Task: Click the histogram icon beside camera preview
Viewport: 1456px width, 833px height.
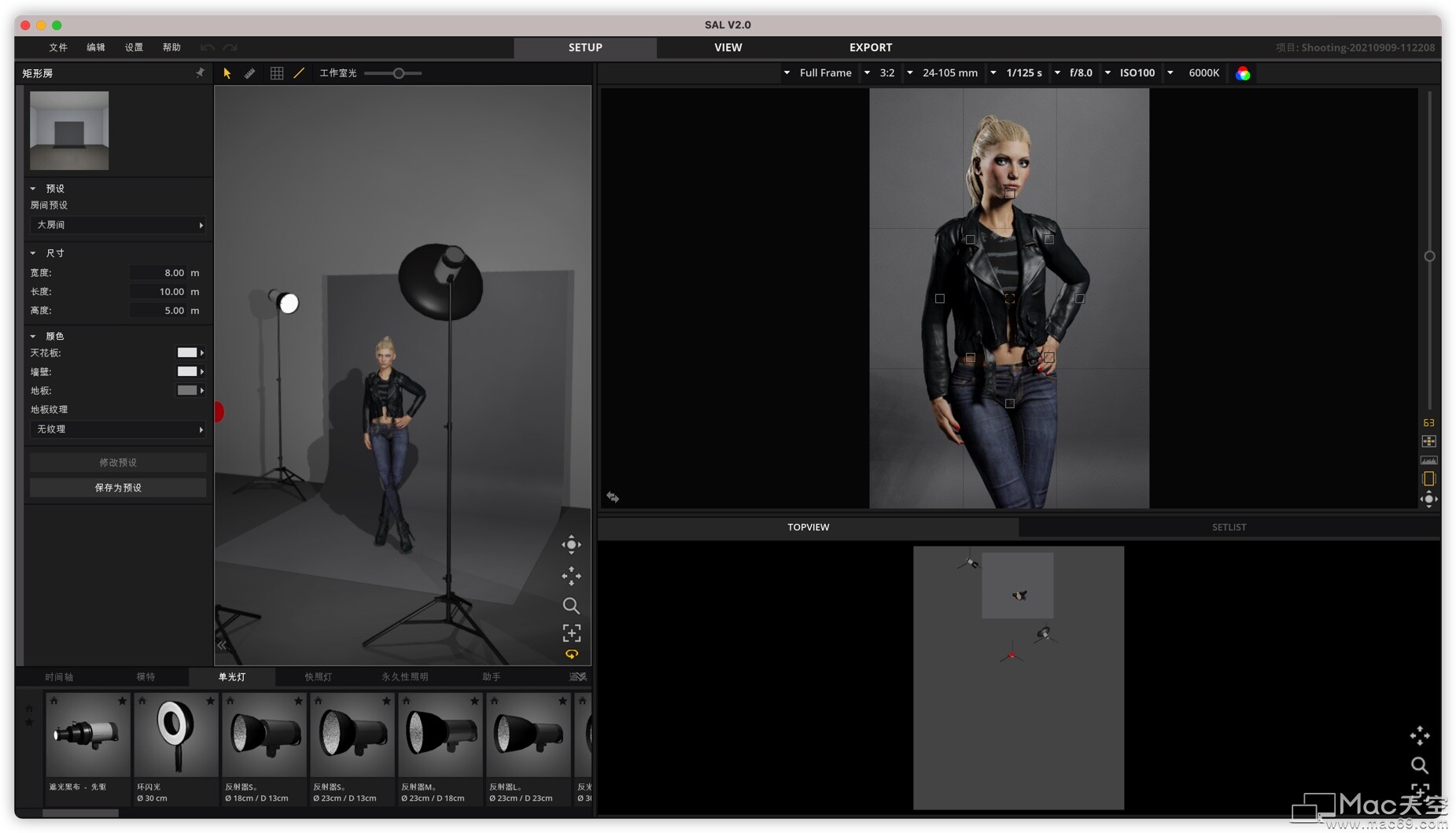Action: 1428,460
